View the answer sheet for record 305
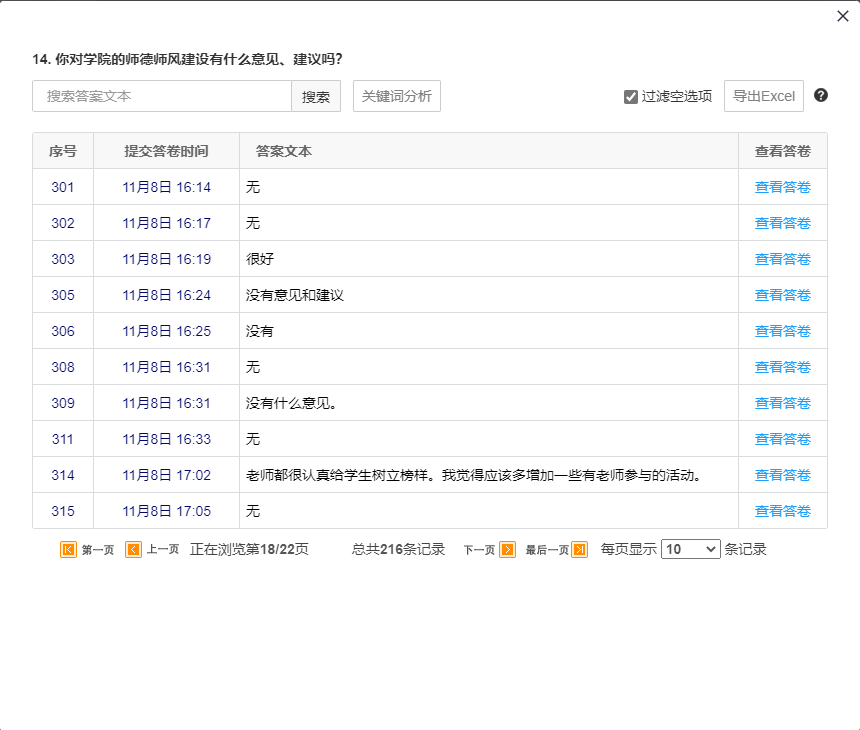This screenshot has height=730, width=860. tap(782, 295)
